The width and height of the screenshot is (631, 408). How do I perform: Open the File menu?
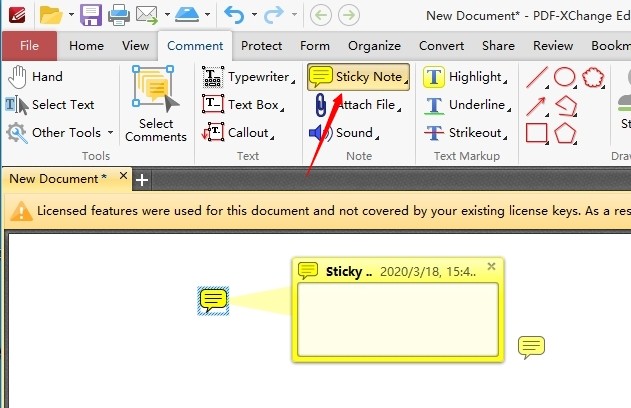29,45
